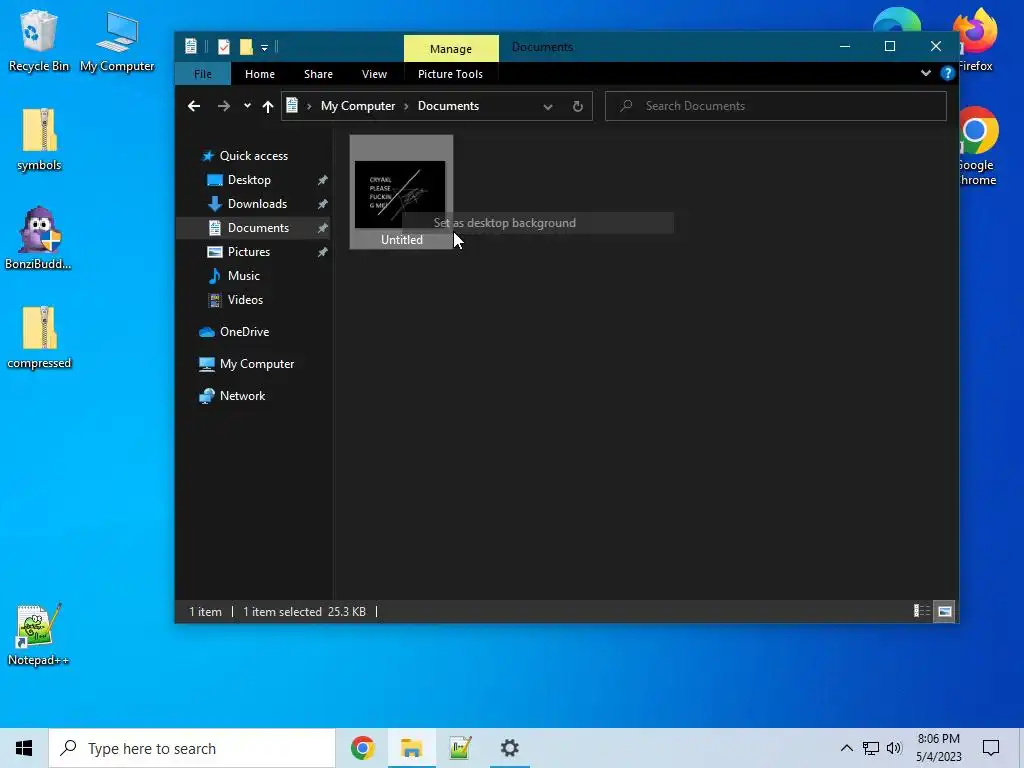Switch to details view in status bar
The width and height of the screenshot is (1024, 768).
click(921, 611)
